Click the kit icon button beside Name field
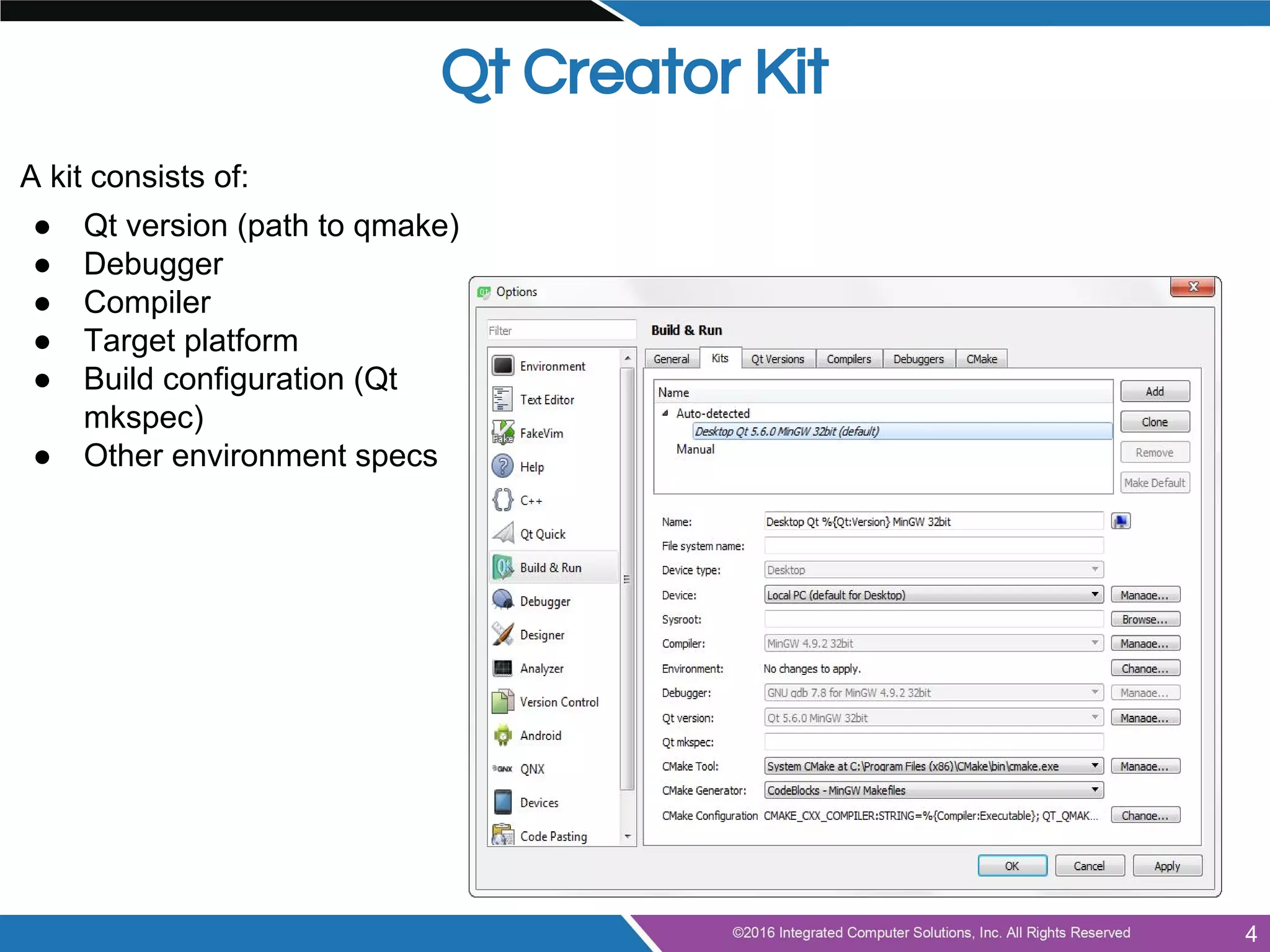Viewport: 1270px width, 952px height. tap(1121, 521)
